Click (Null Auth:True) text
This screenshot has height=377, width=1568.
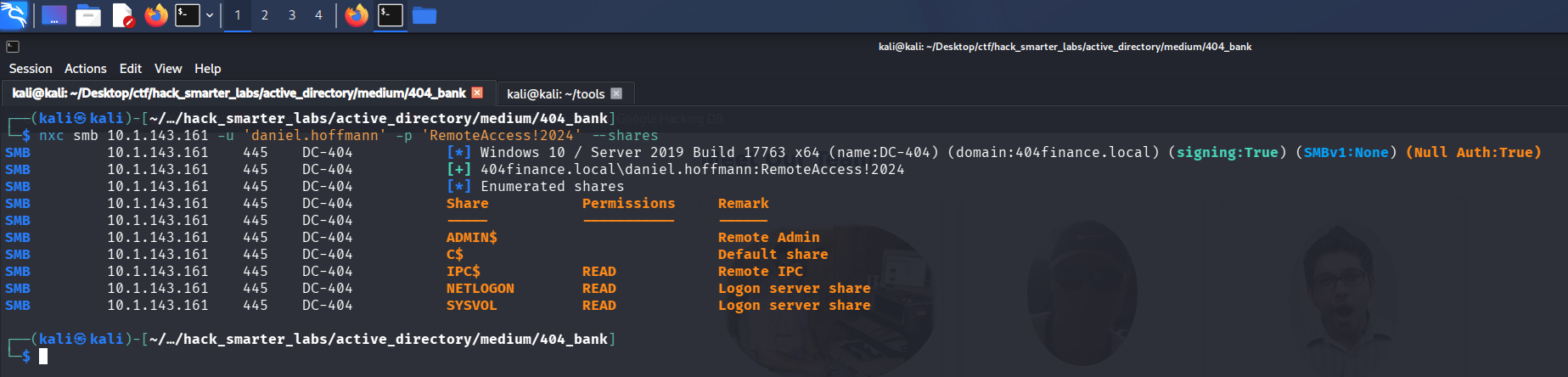[x=1473, y=153]
